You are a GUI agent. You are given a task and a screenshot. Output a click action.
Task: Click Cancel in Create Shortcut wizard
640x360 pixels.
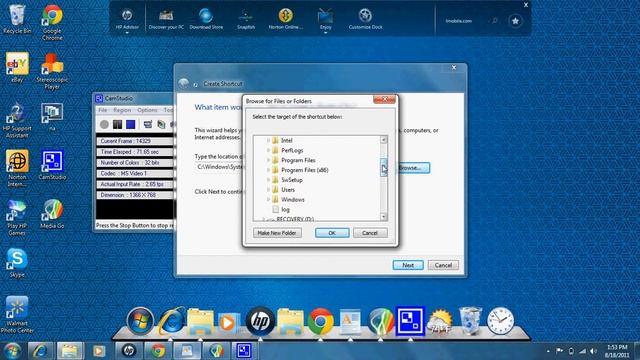tap(443, 265)
